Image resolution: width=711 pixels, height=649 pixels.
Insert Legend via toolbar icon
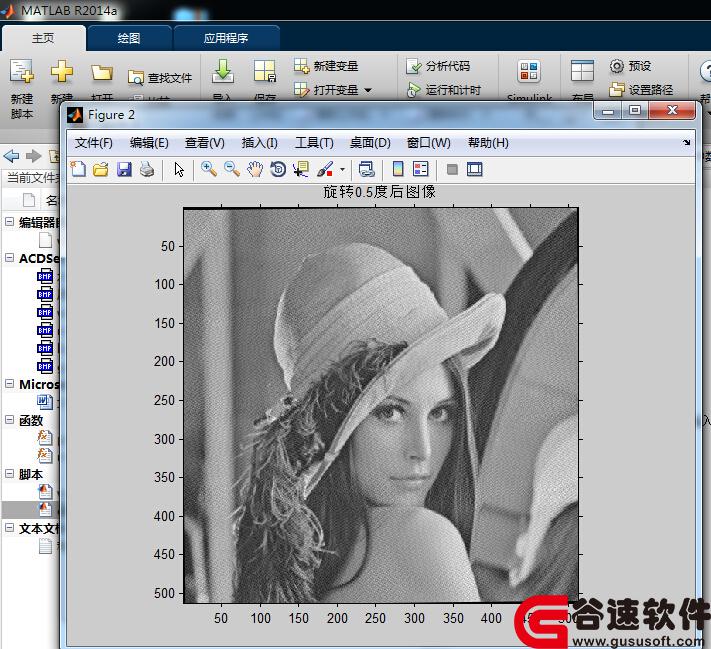coord(421,169)
